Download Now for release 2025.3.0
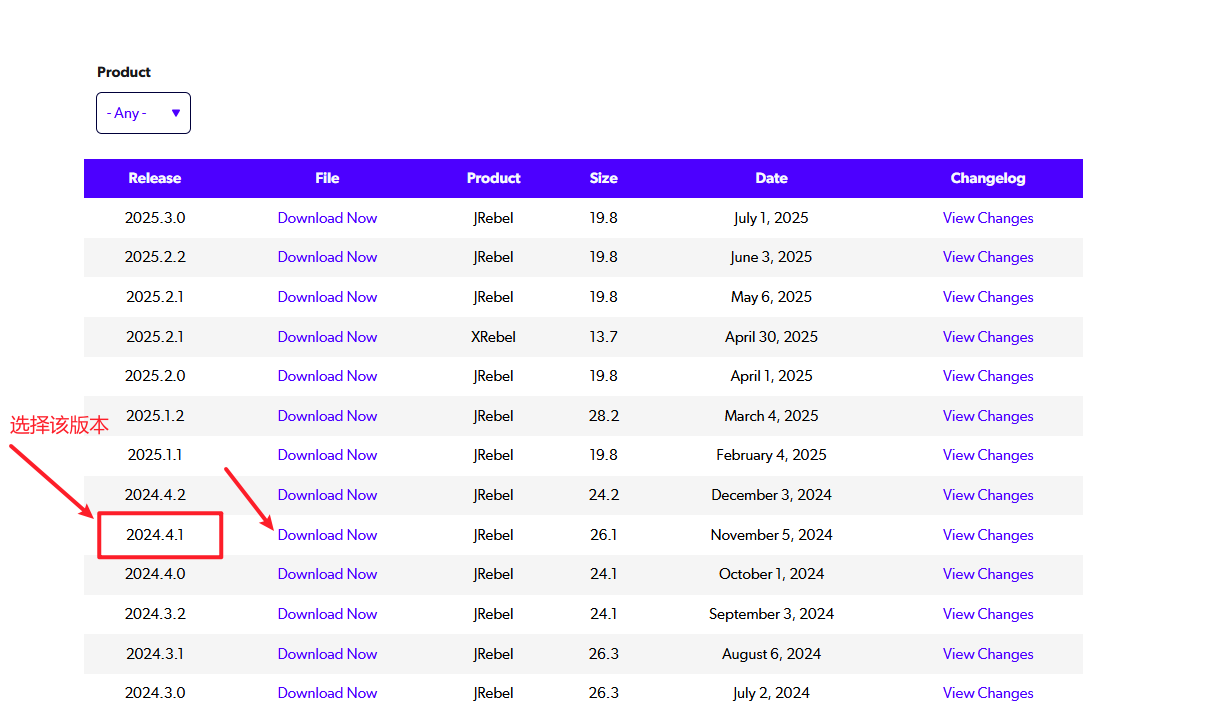 pyautogui.click(x=327, y=218)
